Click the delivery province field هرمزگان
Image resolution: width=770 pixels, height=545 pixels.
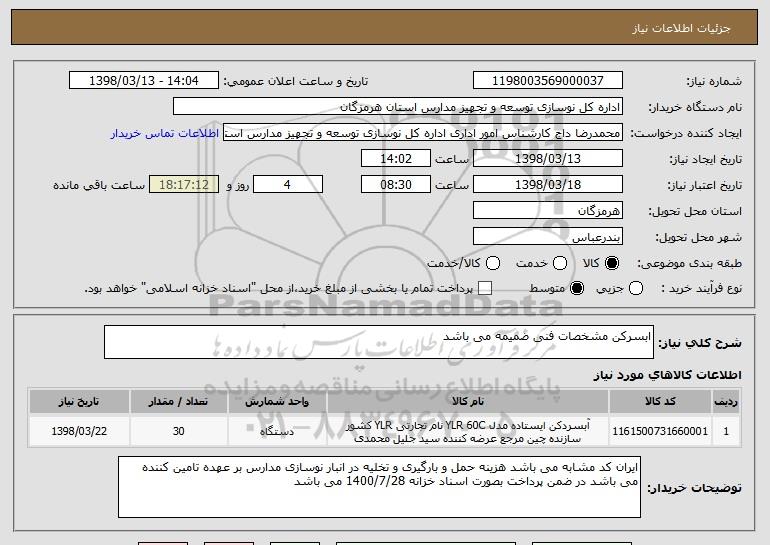[548, 211]
